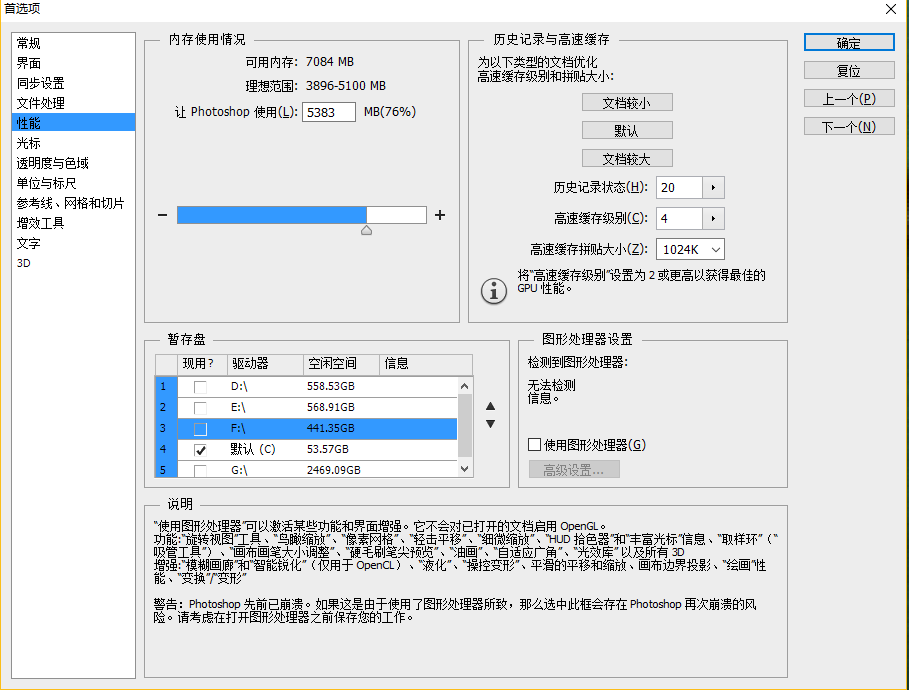This screenshot has height=690, width=909.
Task: Select 常规 in preferences list
Action: [73, 43]
